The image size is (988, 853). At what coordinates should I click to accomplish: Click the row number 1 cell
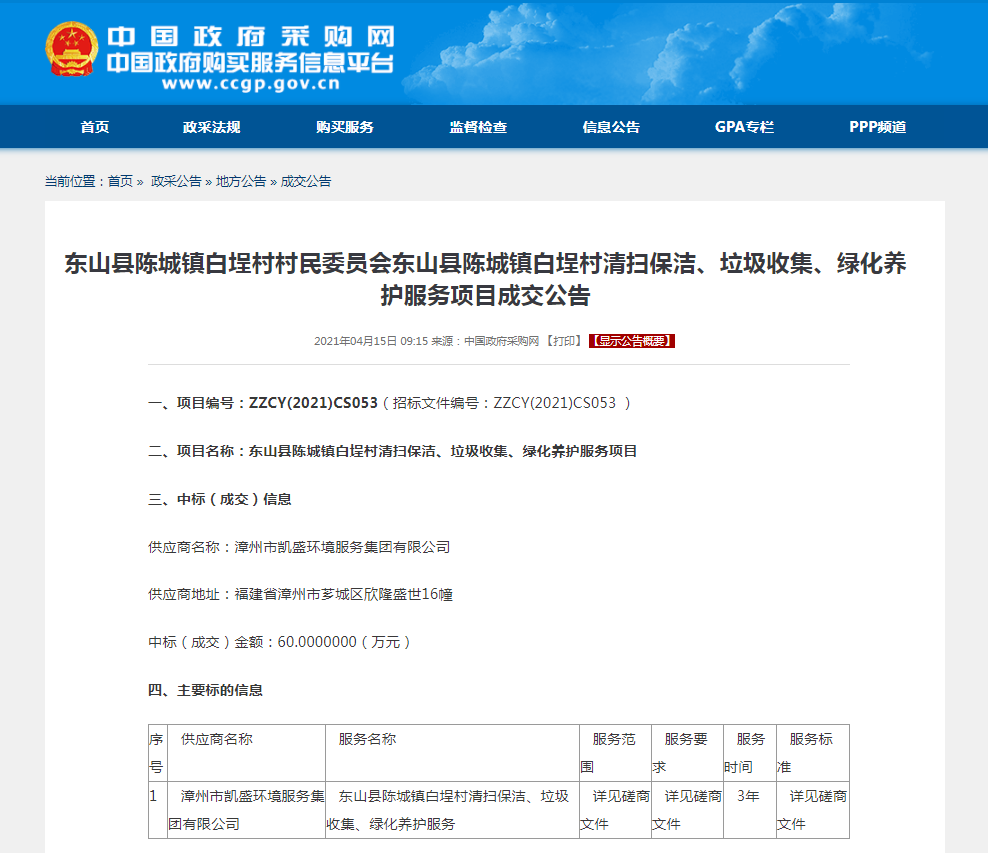pyautogui.click(x=158, y=810)
